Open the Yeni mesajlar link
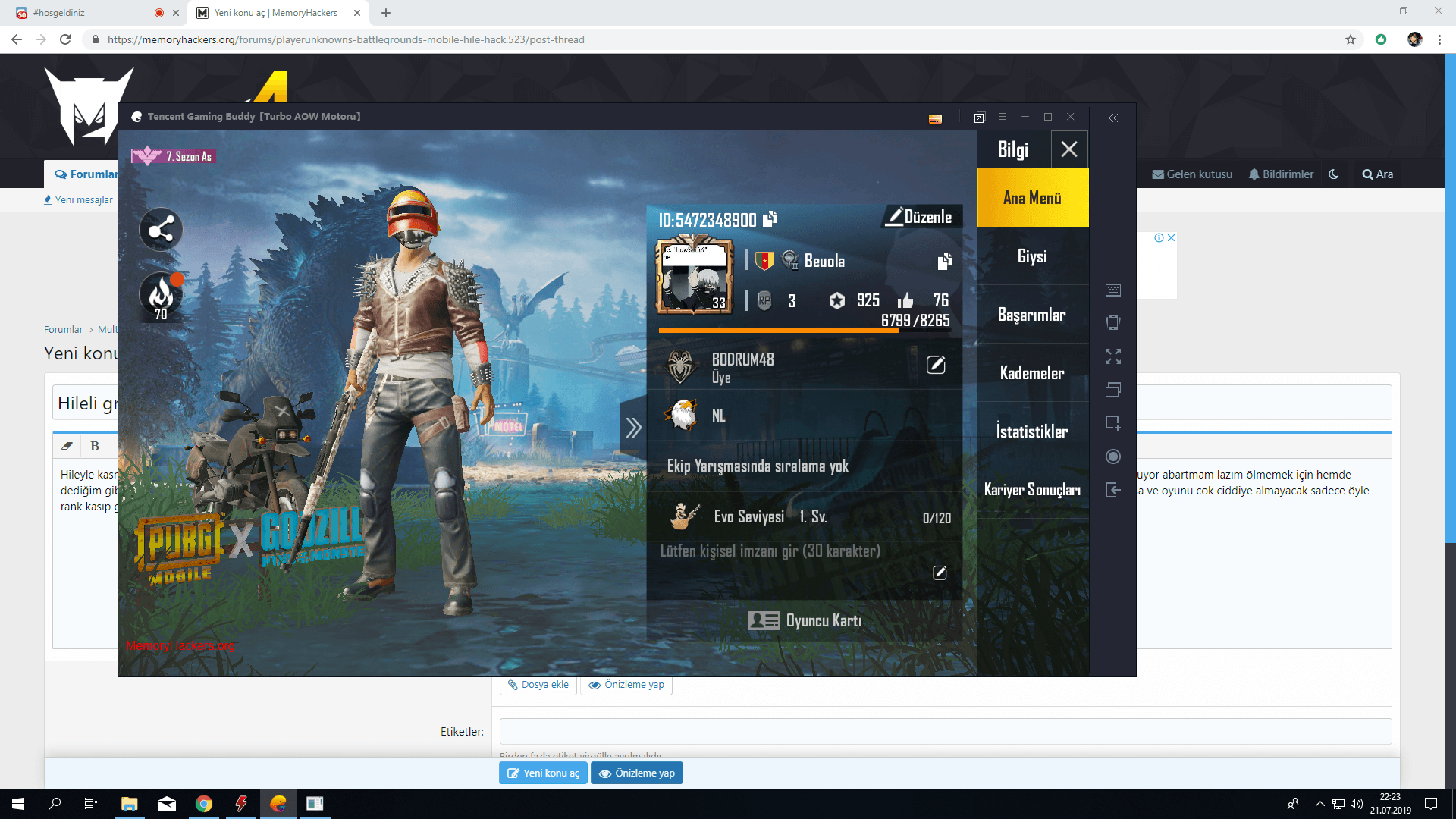Screen dimensions: 1456x819 (x=78, y=200)
